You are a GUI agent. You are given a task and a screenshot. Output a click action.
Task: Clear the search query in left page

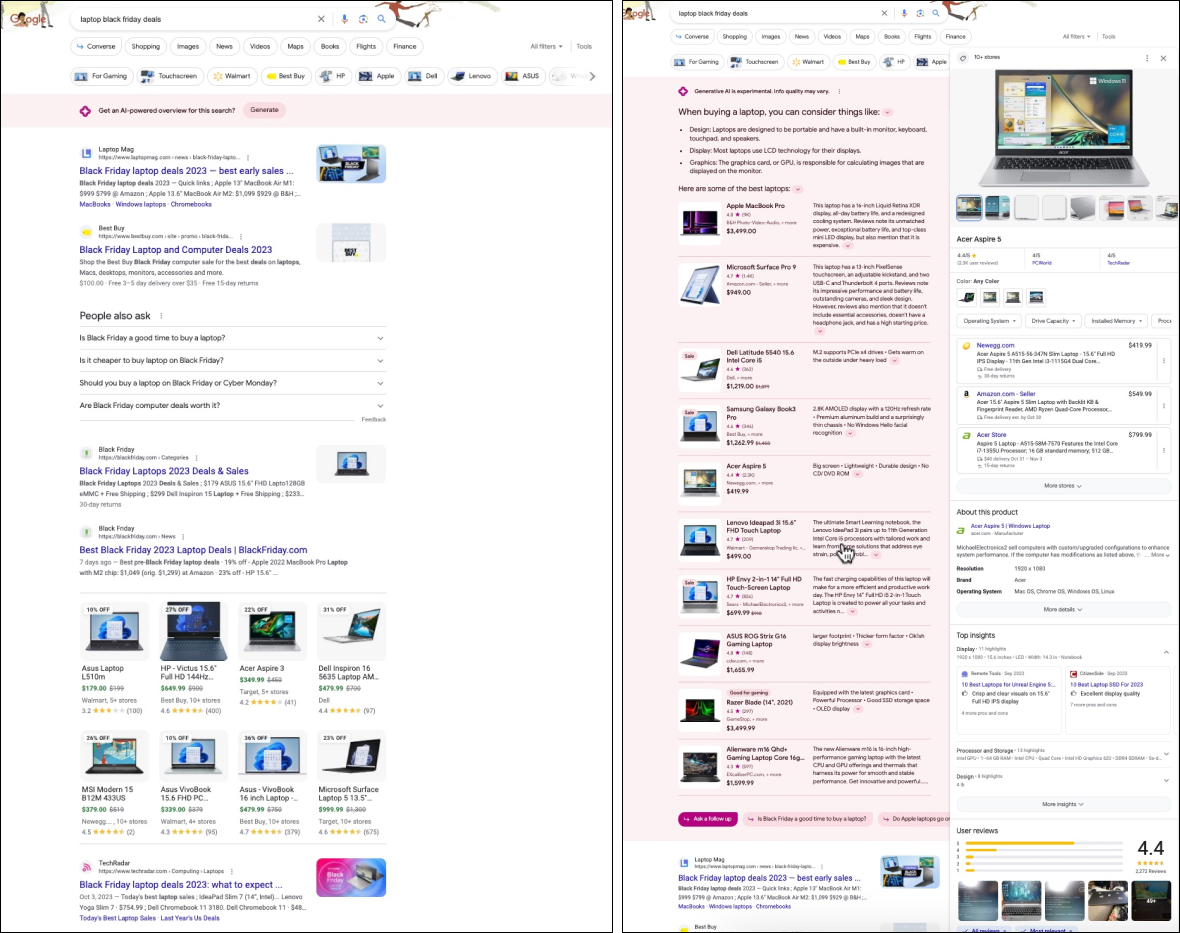[x=321, y=19]
